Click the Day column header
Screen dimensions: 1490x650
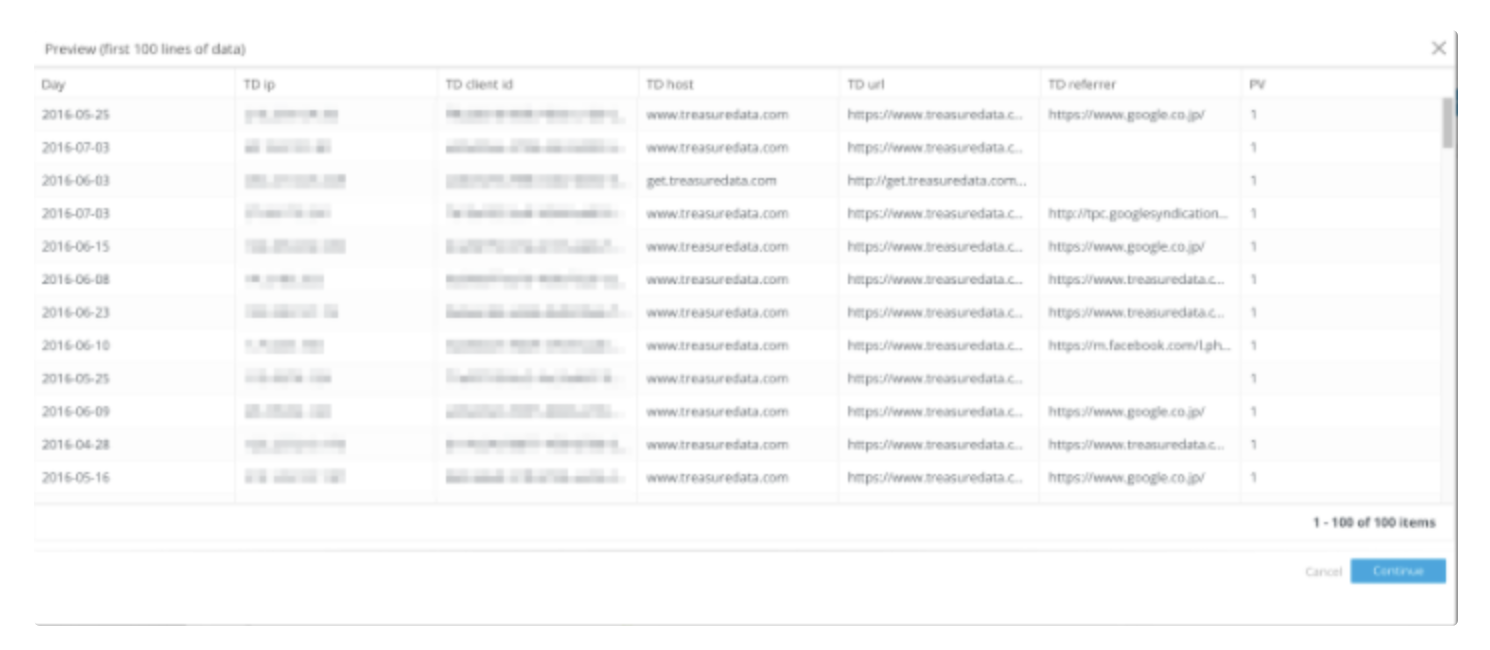54,85
